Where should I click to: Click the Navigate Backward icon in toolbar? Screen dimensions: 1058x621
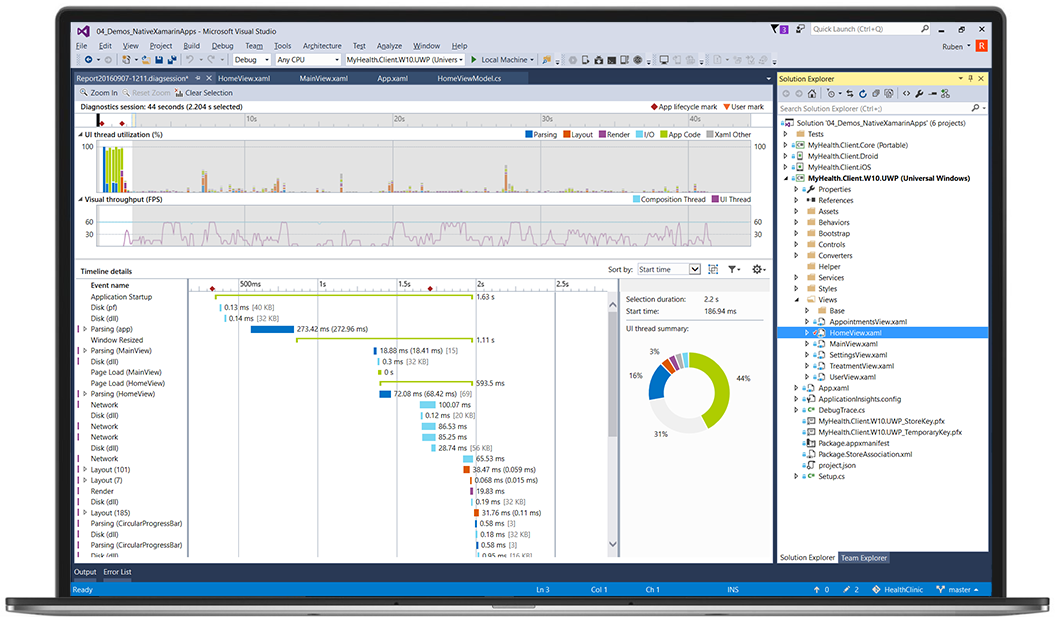88,60
